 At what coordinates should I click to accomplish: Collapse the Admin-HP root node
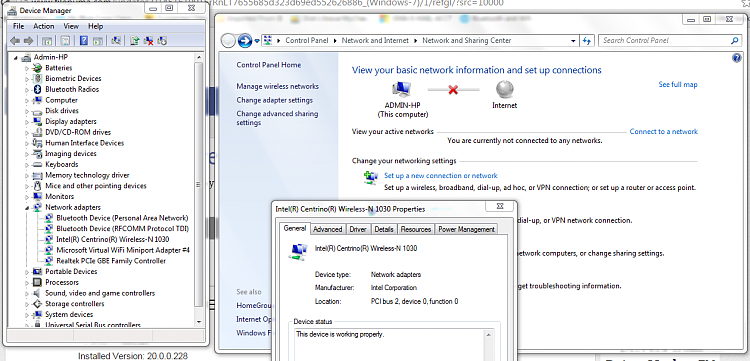[16, 58]
